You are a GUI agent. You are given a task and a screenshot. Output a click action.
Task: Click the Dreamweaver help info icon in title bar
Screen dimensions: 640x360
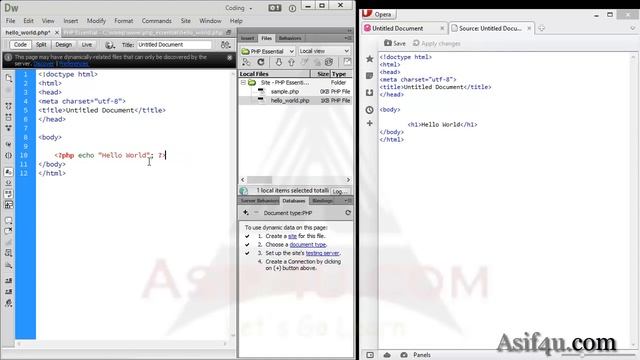pyautogui.click(x=292, y=8)
